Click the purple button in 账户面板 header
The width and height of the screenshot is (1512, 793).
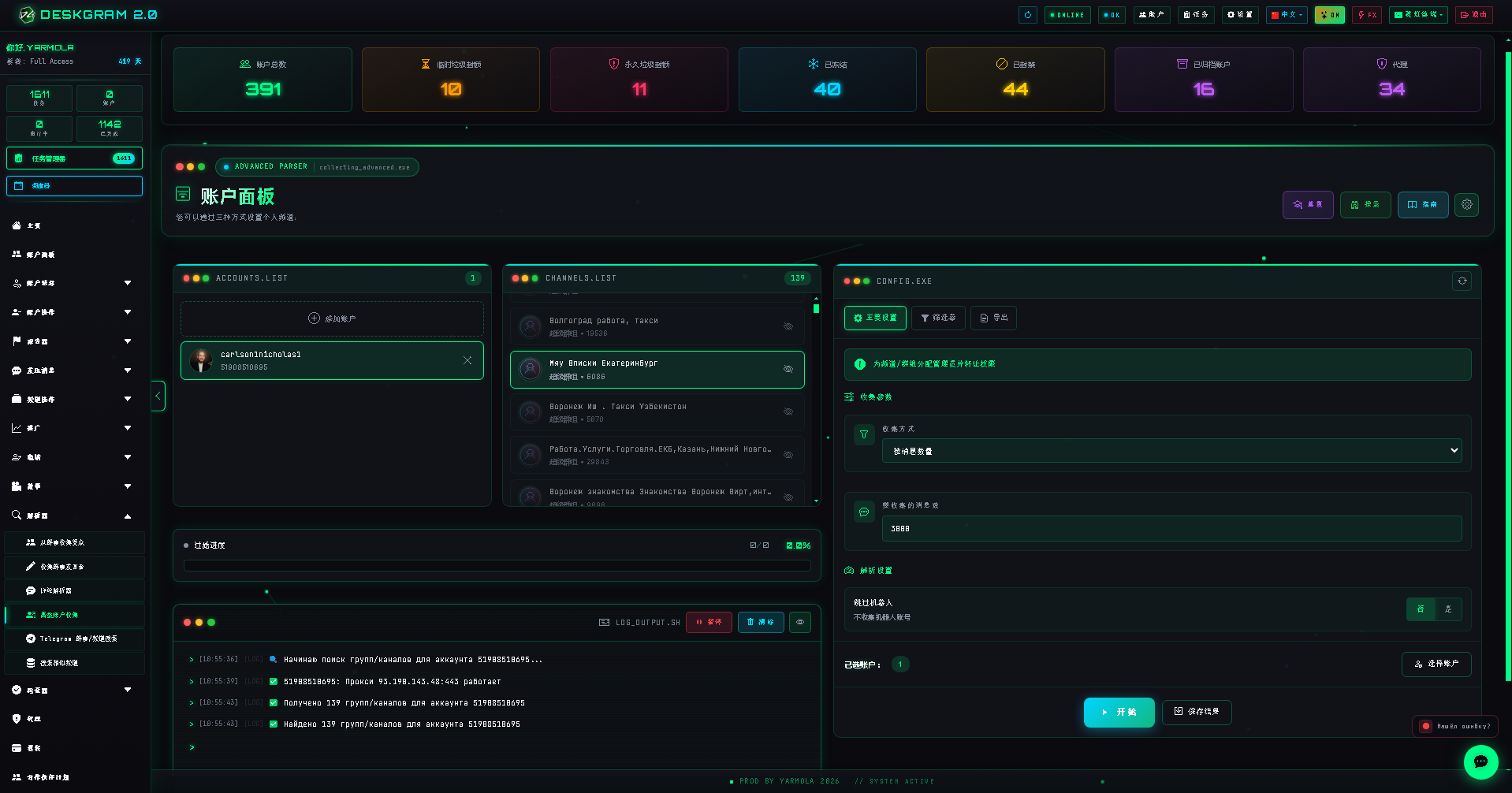pos(1308,205)
